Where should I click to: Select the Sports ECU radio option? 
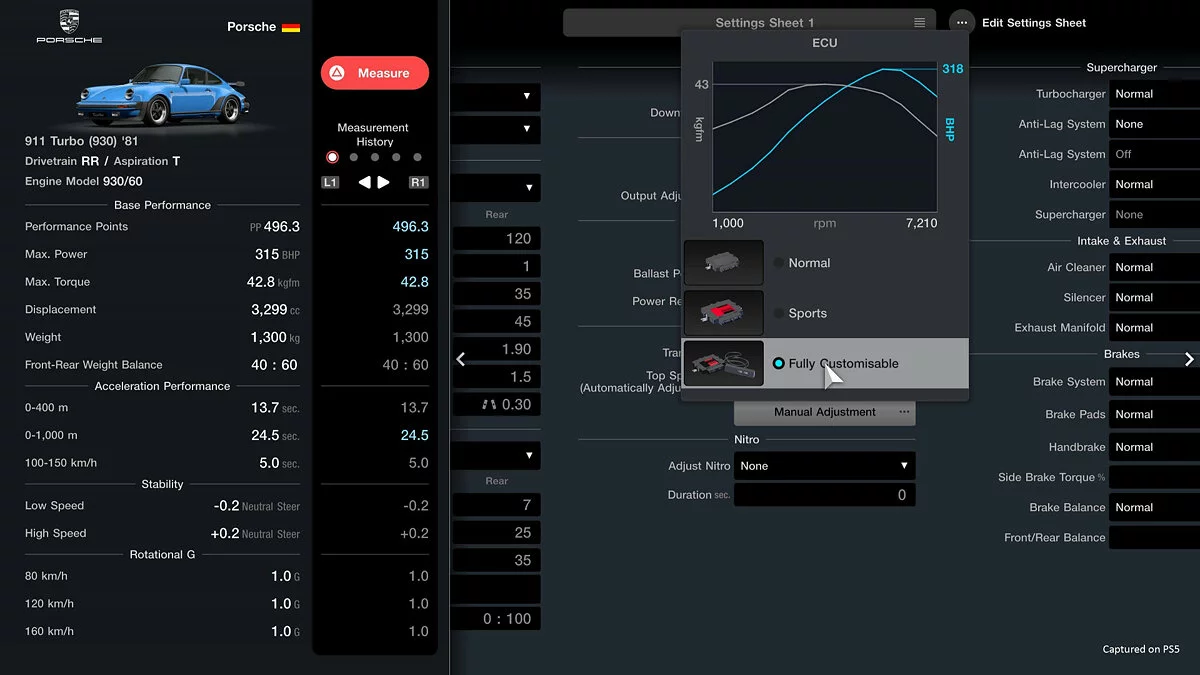779,313
